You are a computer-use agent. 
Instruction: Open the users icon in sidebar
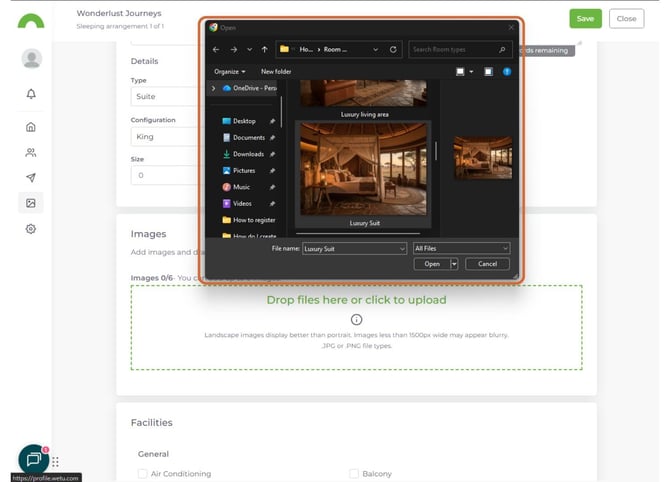point(31,153)
